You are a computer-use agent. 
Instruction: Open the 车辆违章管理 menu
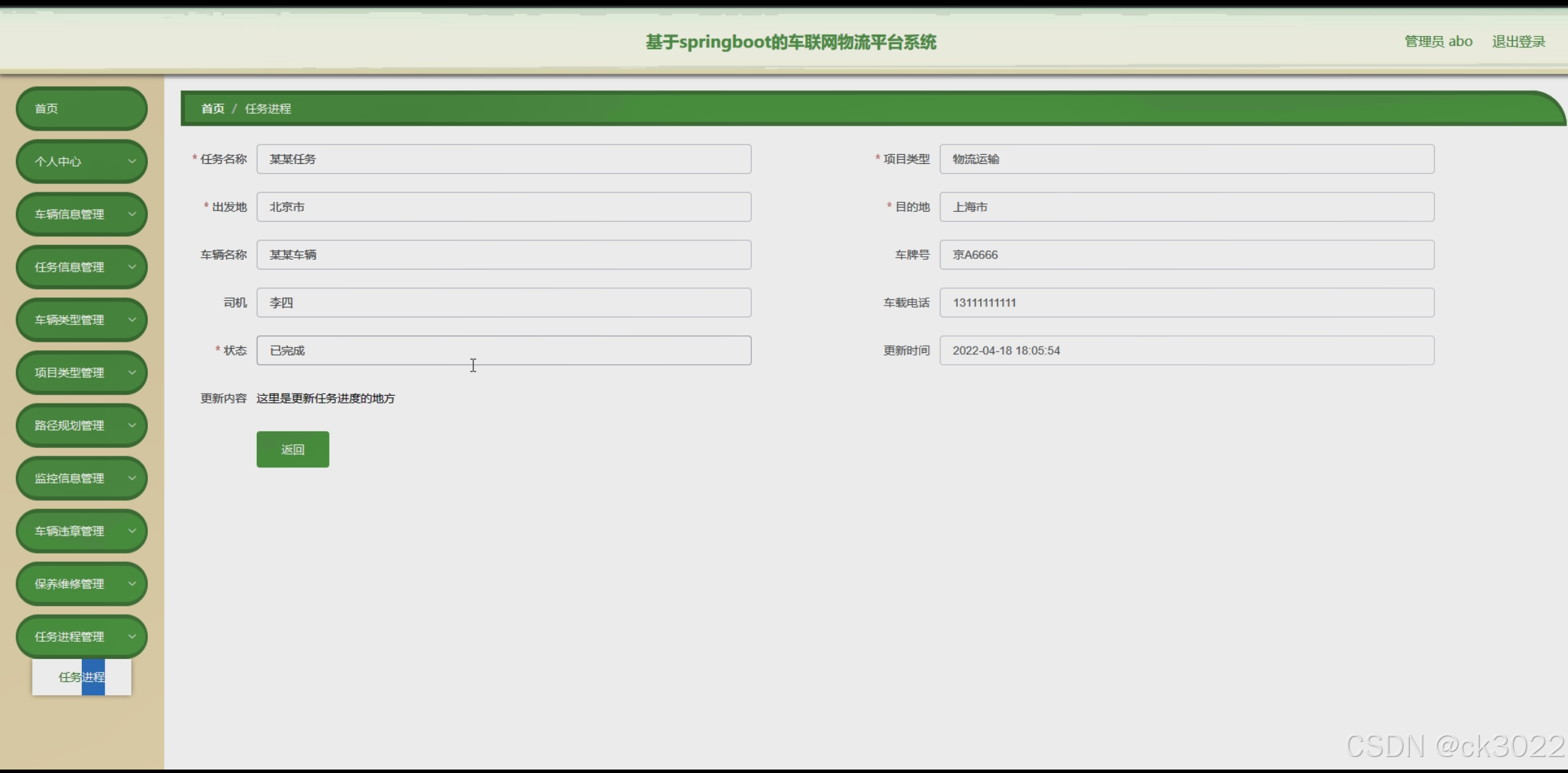tap(81, 531)
